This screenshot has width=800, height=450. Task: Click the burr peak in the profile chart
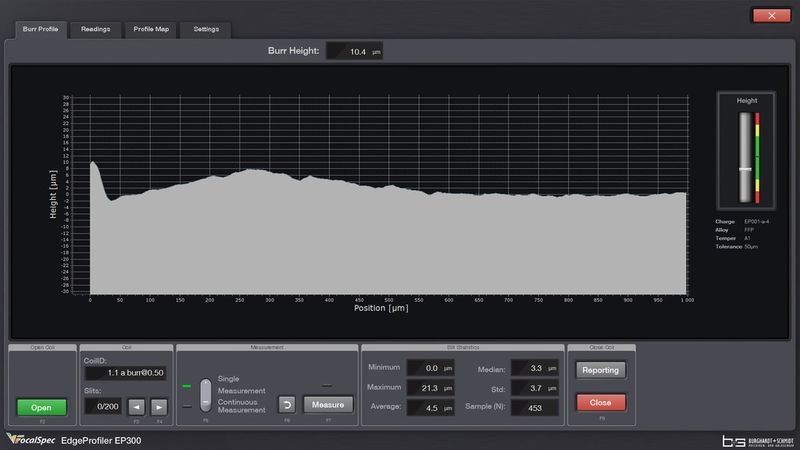tap(92, 163)
